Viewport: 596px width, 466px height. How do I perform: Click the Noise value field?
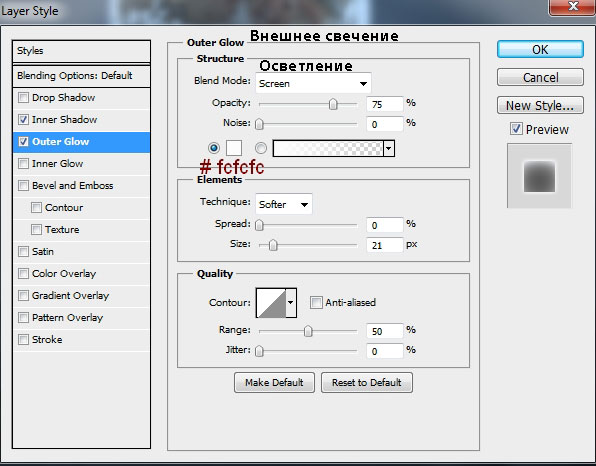(385, 124)
